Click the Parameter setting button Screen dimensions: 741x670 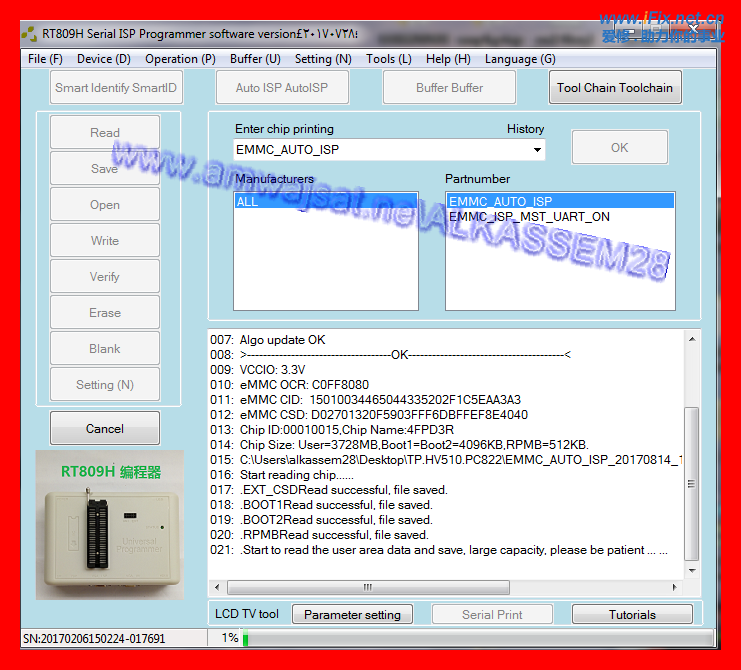tap(352, 615)
